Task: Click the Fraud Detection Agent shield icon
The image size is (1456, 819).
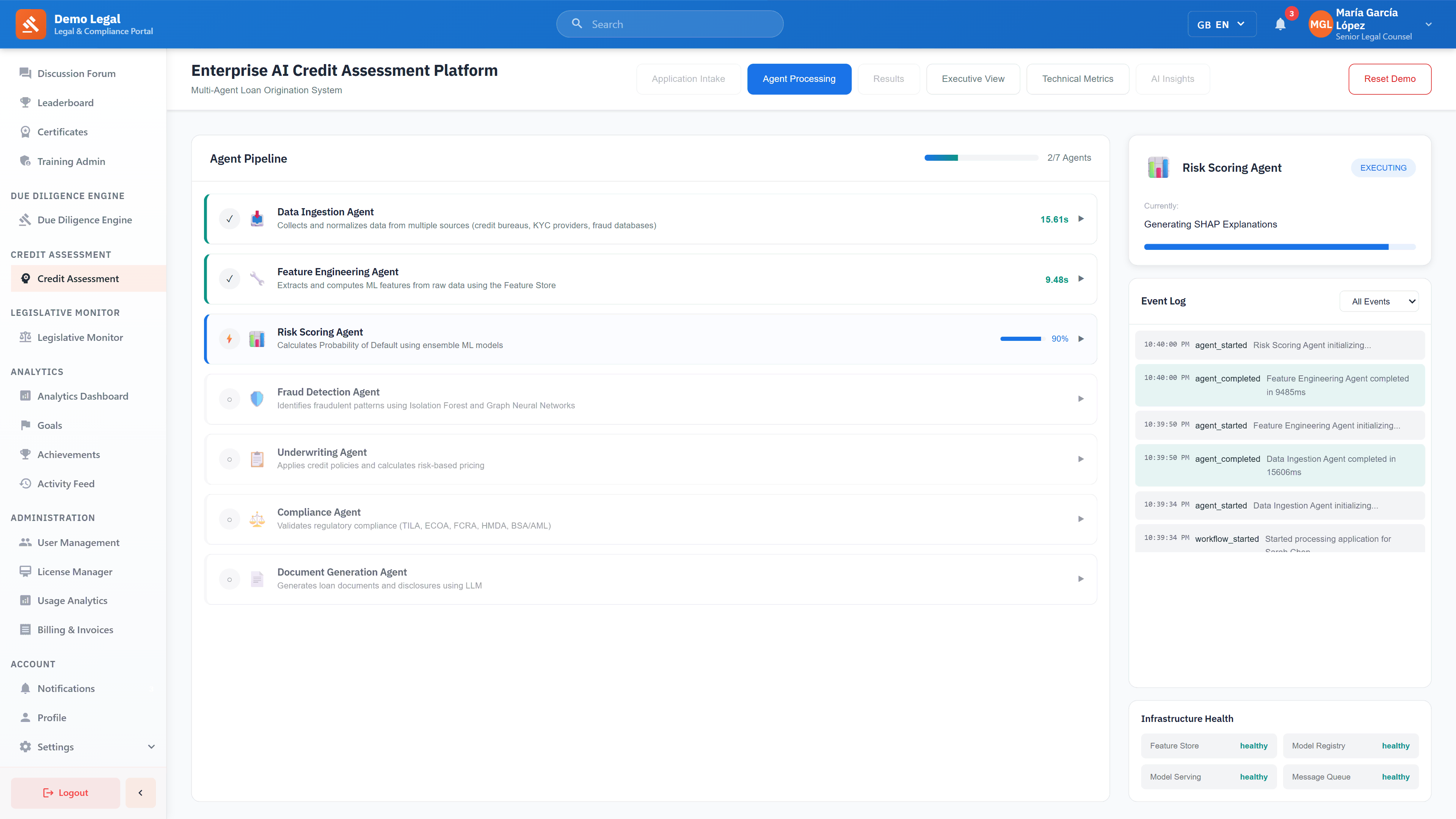Action: coord(257,399)
